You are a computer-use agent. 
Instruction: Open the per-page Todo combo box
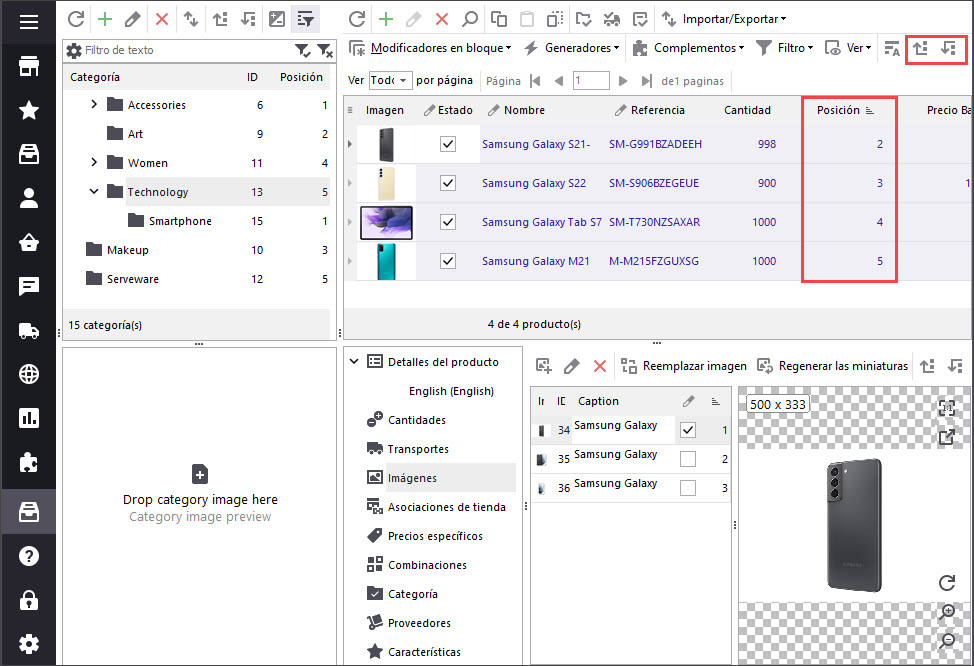390,80
